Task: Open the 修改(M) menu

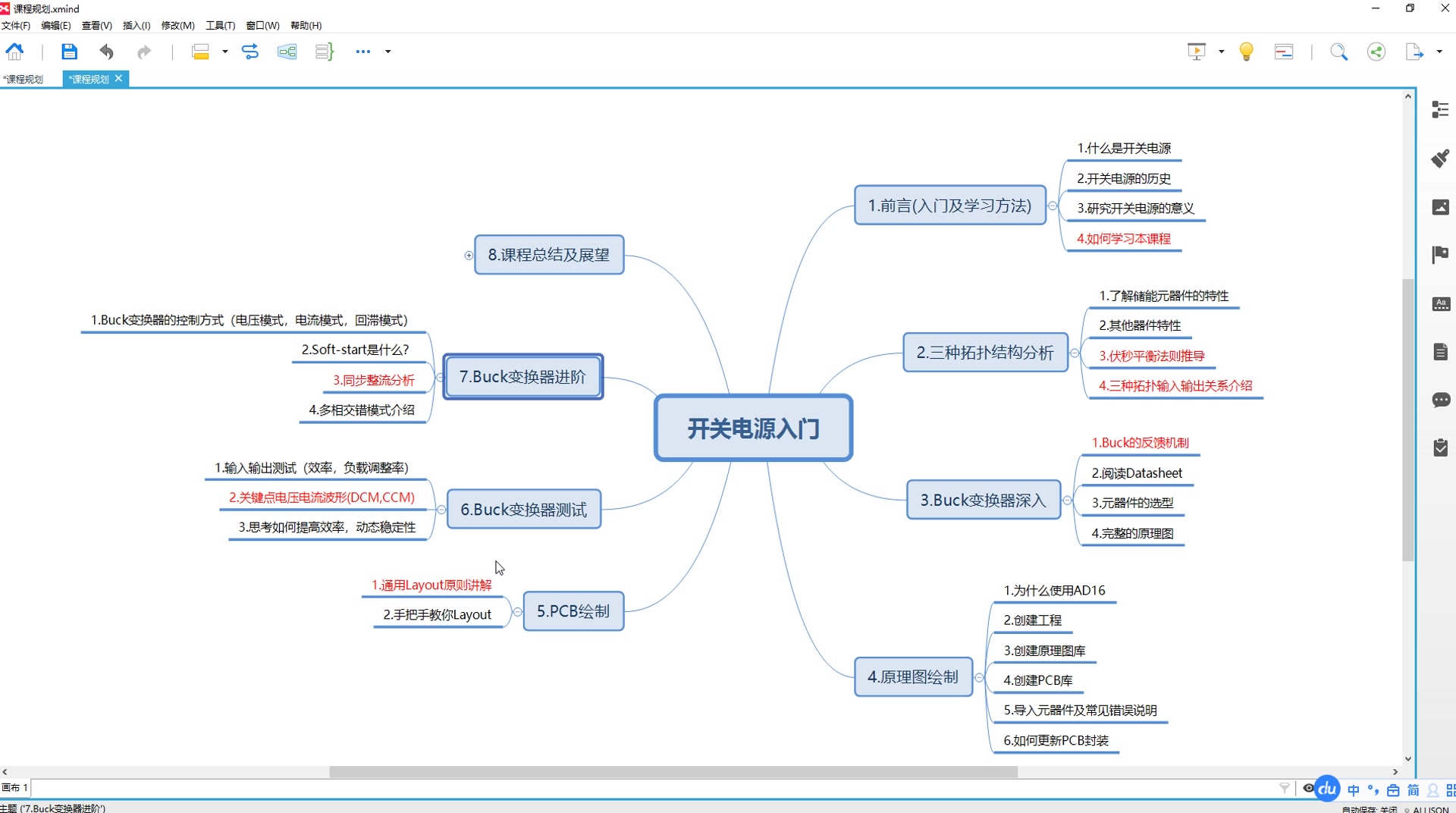Action: tap(177, 25)
